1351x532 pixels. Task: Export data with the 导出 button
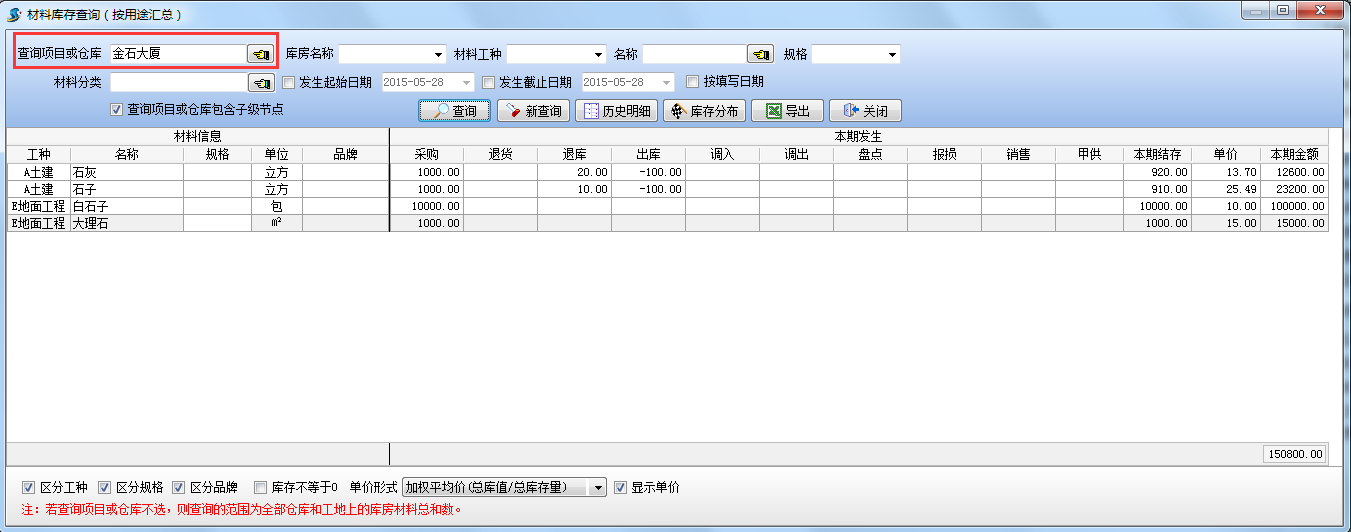[x=787, y=111]
